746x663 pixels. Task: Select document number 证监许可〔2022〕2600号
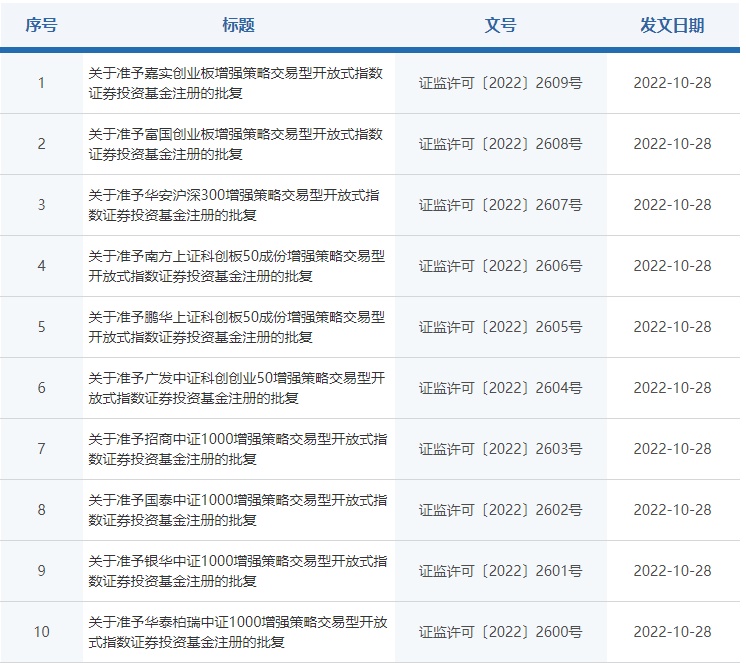pyautogui.click(x=501, y=632)
